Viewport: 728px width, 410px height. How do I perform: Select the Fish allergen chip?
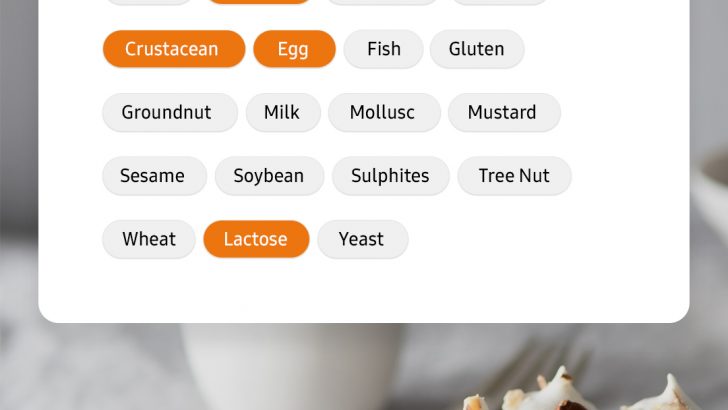[383, 49]
